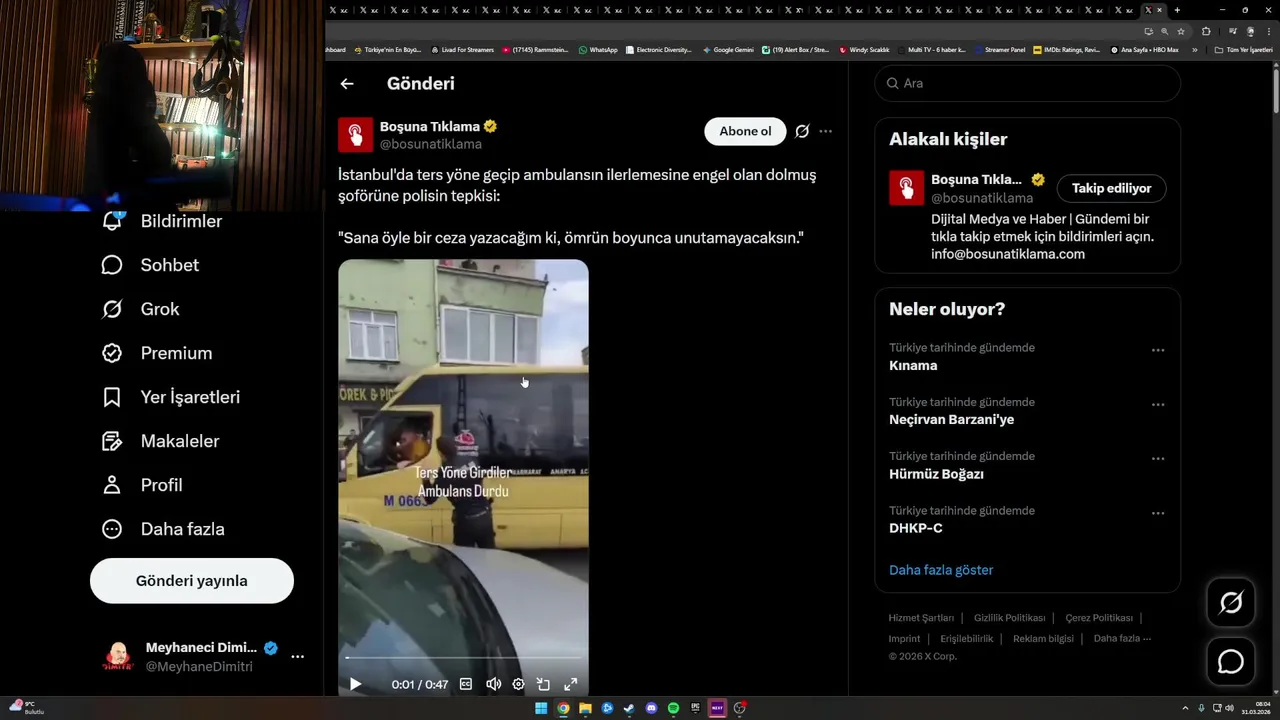The height and width of the screenshot is (720, 1280).
Task: Expand the bookmarks overflow chevron
Action: [x=1194, y=49]
